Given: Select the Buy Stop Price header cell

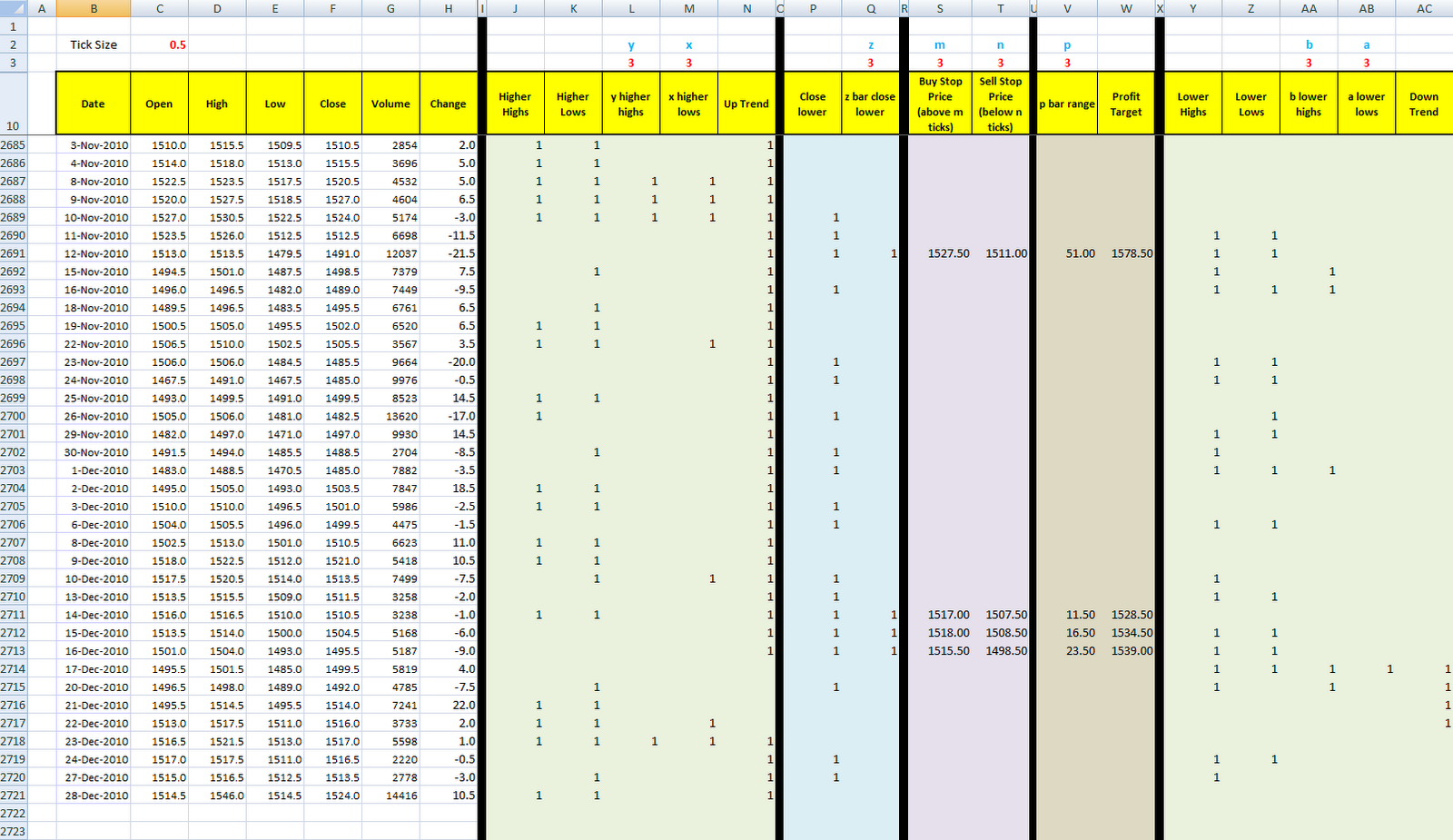Looking at the screenshot, I should 940,103.
